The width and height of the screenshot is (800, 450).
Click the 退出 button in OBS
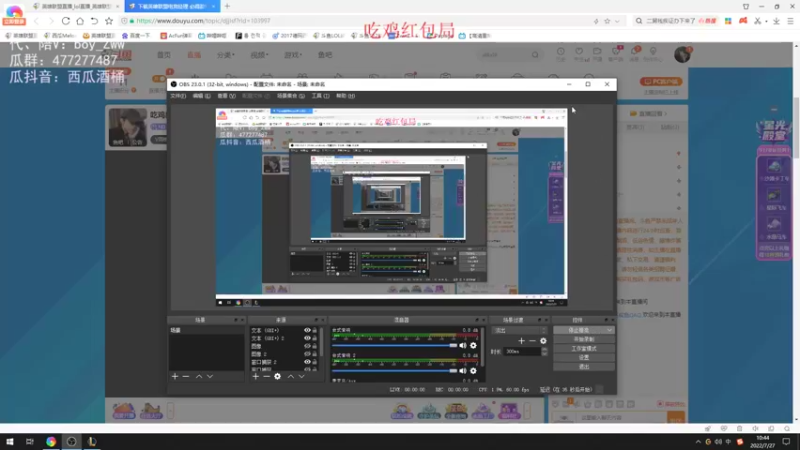(x=584, y=367)
